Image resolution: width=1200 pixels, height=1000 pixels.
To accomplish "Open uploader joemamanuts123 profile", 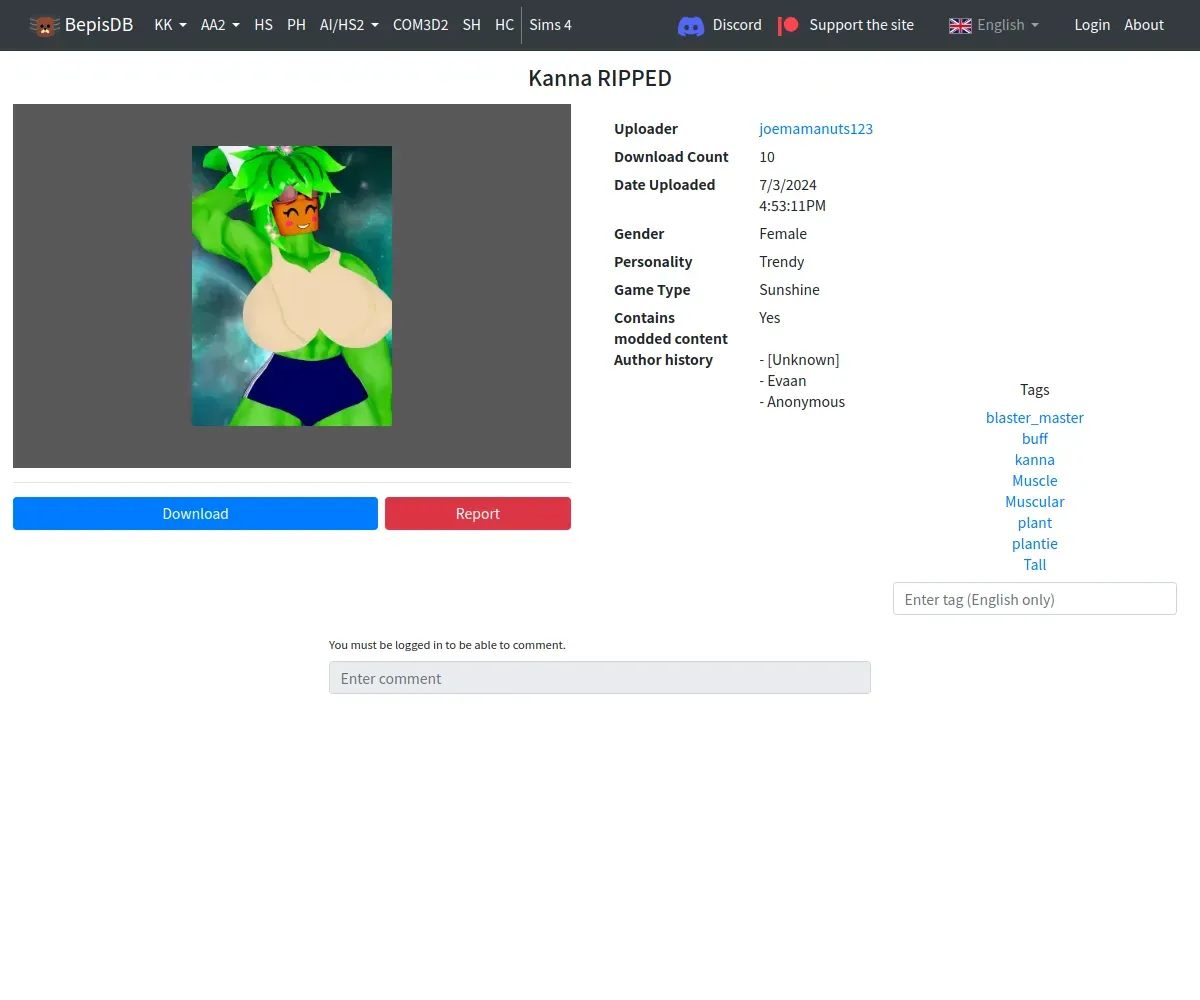I will click(x=816, y=129).
